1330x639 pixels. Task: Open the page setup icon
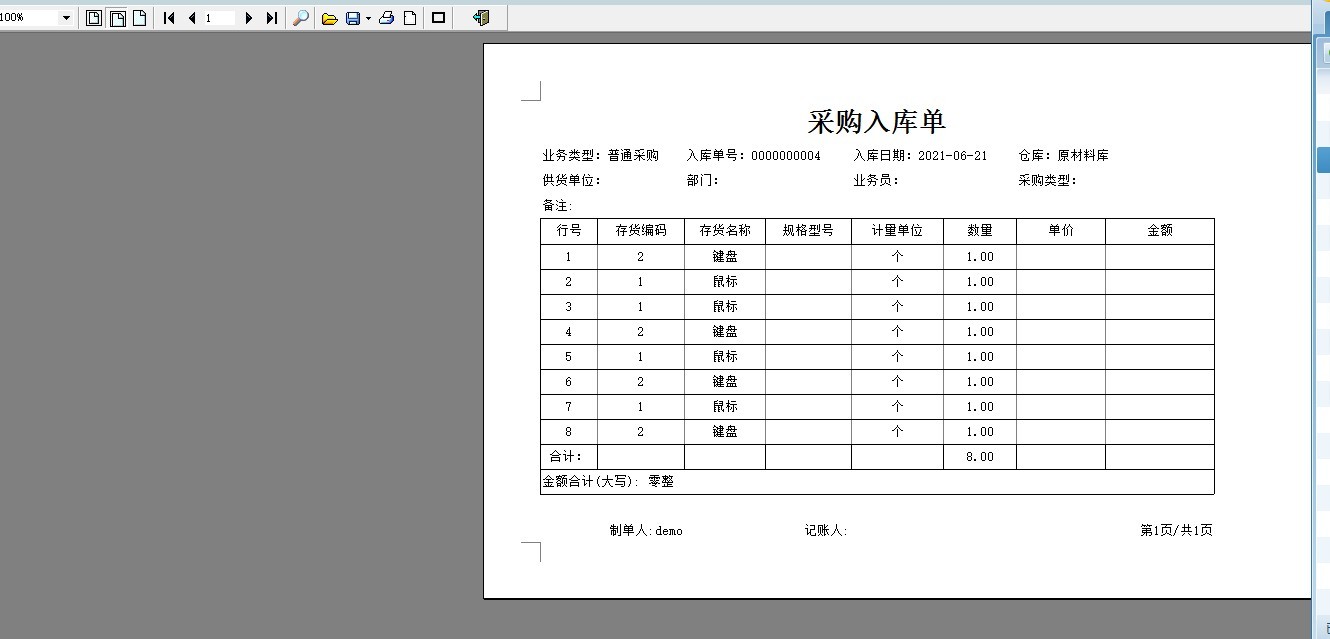(410, 18)
